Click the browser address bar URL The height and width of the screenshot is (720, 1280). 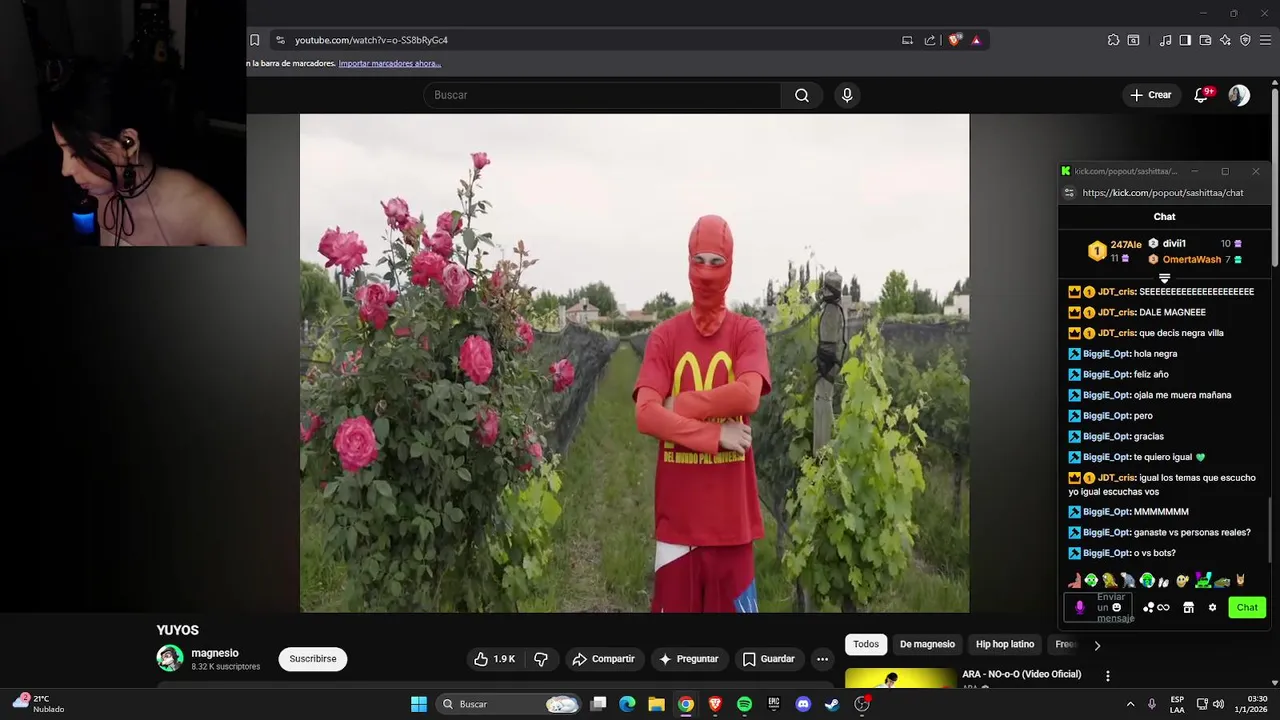pyautogui.click(x=371, y=40)
